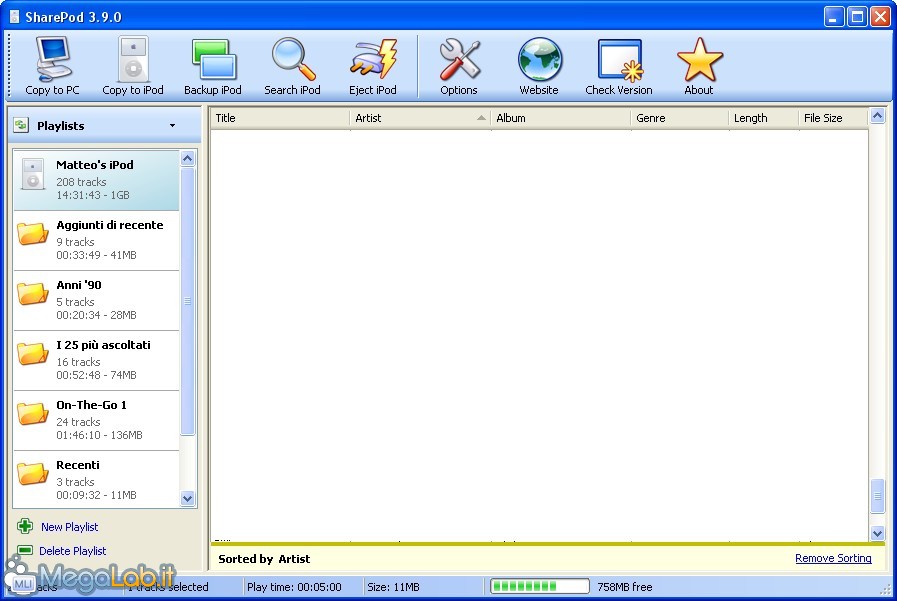Open the About star icon
This screenshot has height=601, width=897.
[x=699, y=59]
